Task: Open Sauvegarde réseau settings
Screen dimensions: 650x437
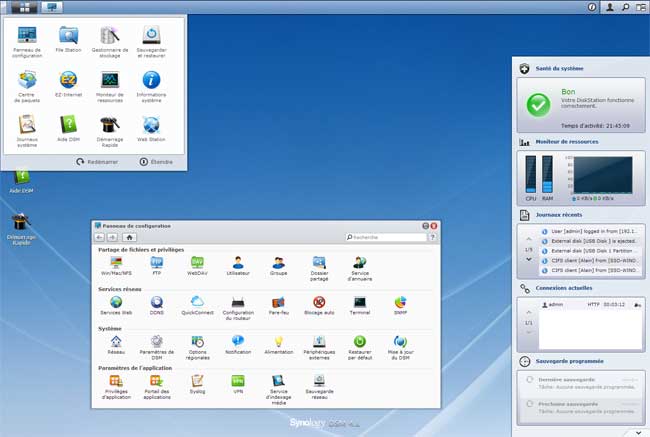Action: (319, 387)
